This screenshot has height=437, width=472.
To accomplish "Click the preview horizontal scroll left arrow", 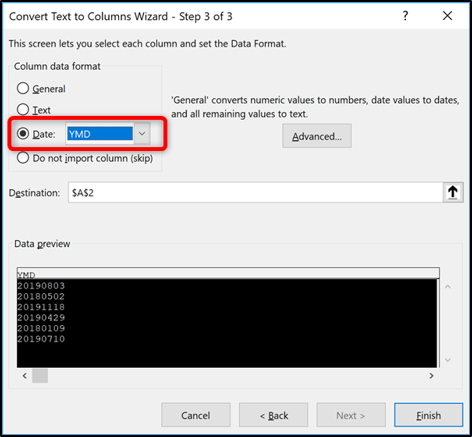I will pos(25,376).
